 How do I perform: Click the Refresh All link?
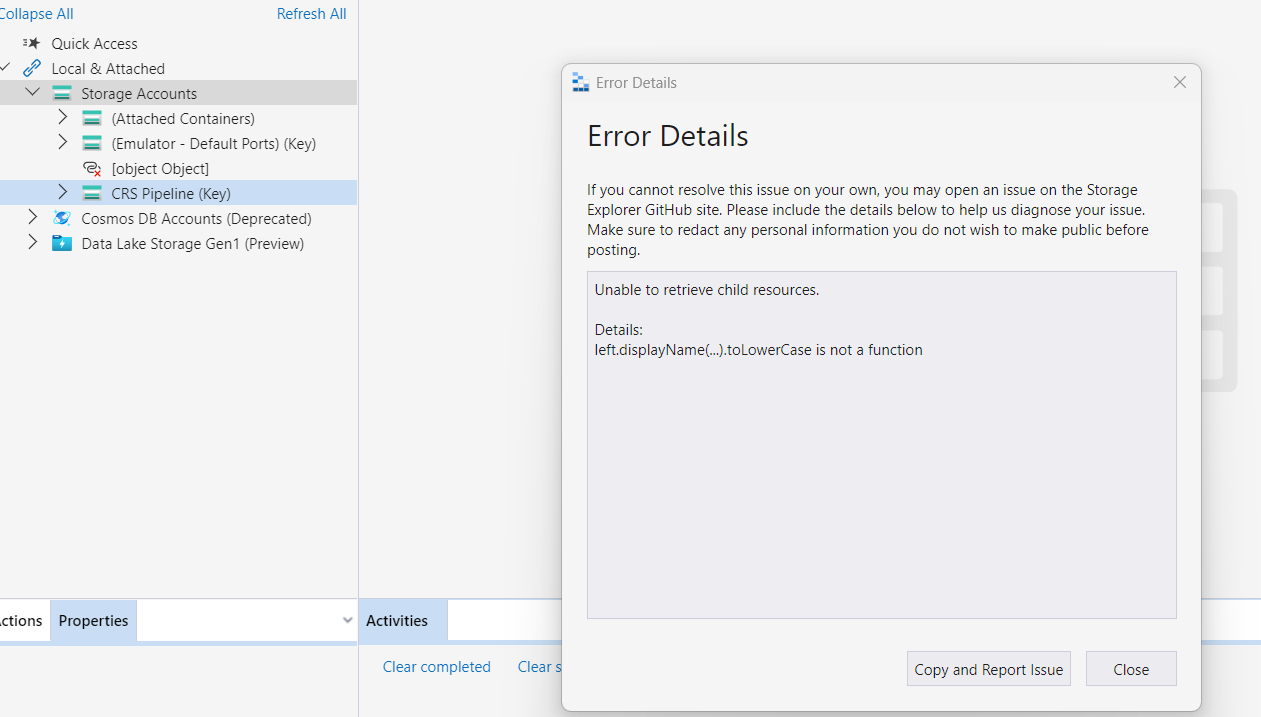[310, 13]
